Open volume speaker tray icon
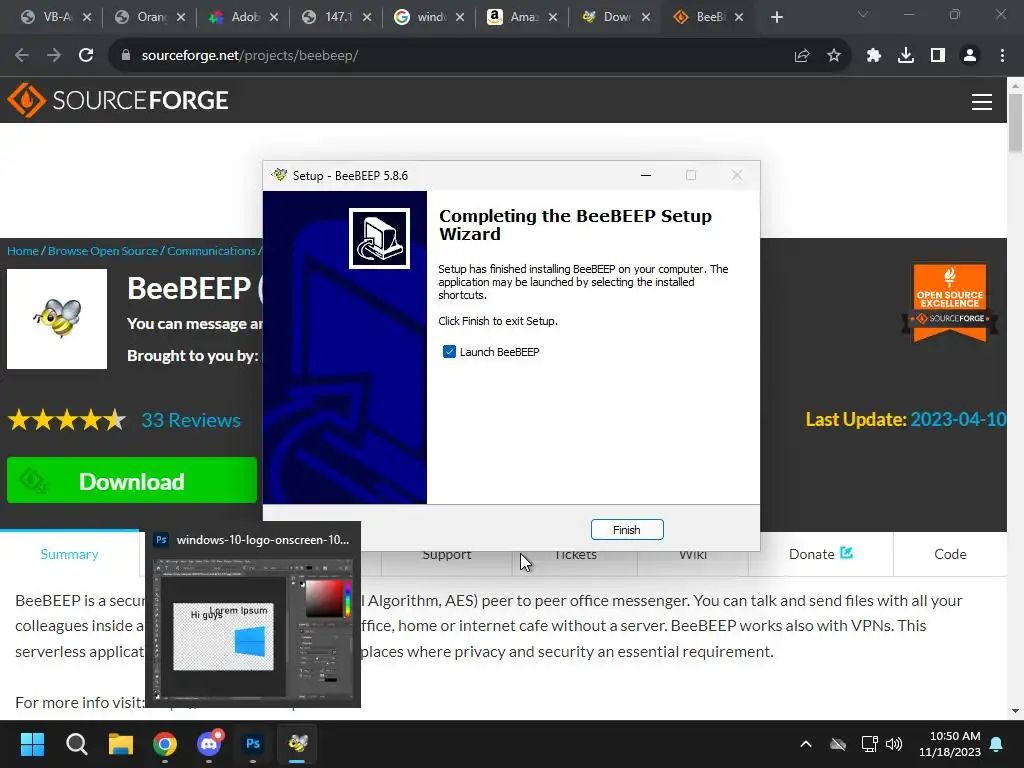This screenshot has width=1024, height=768. pyautogui.click(x=894, y=744)
